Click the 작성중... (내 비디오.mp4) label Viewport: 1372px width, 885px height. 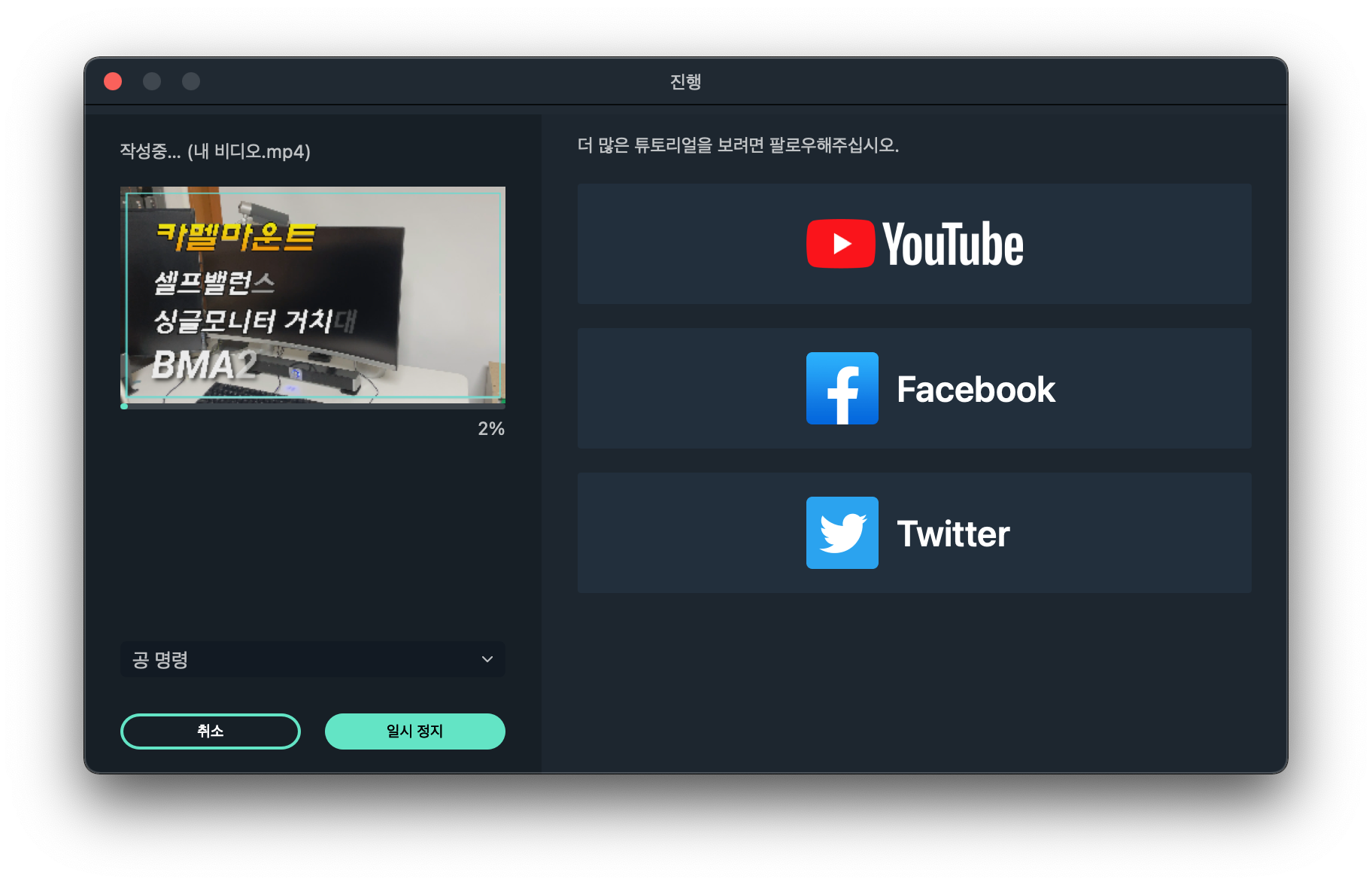click(215, 151)
